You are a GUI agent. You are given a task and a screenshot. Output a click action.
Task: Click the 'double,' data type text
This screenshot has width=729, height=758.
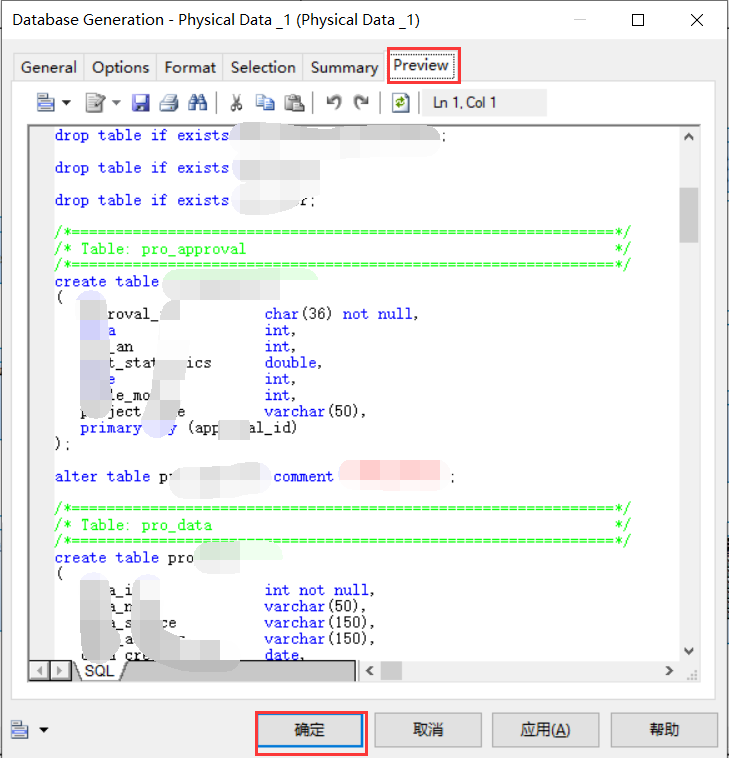[x=293, y=363]
